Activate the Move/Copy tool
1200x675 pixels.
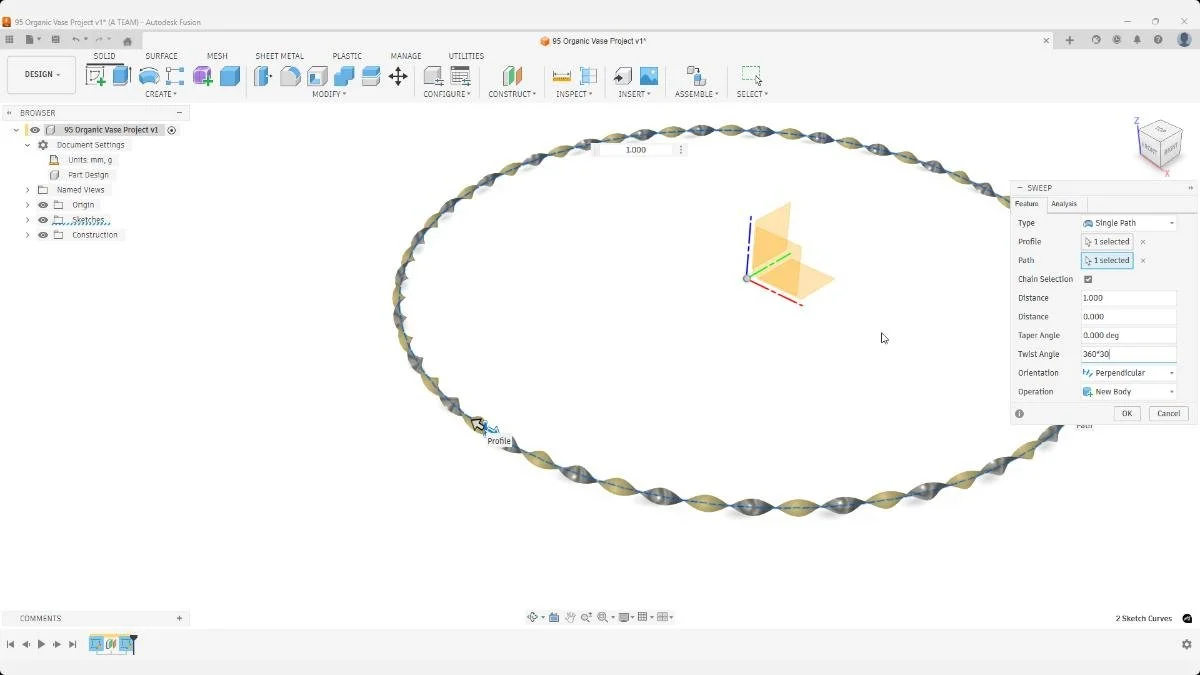click(398, 76)
